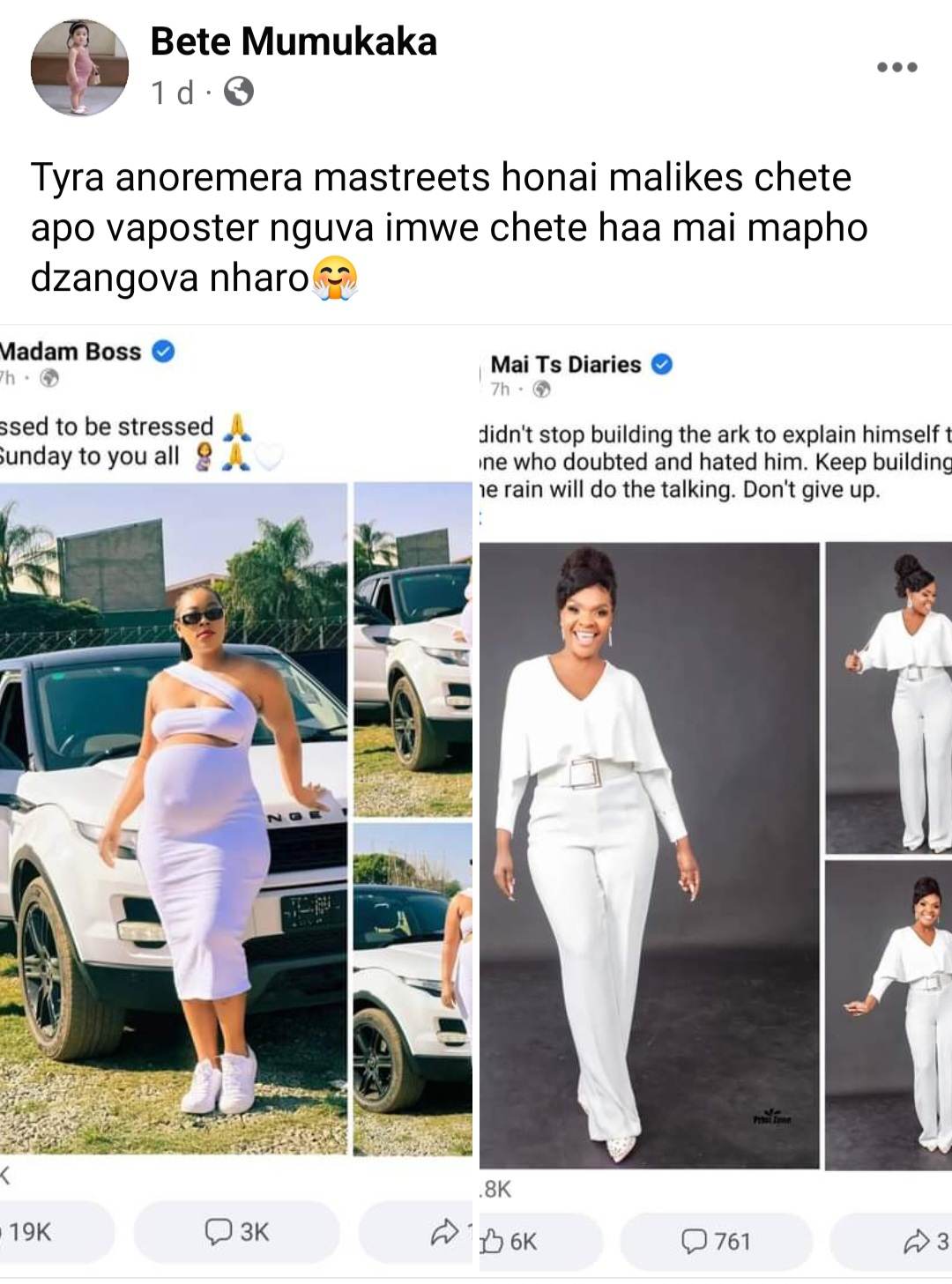The width and height of the screenshot is (952, 1284).
Task: Tap the 761 comments button
Action: tap(716, 1241)
